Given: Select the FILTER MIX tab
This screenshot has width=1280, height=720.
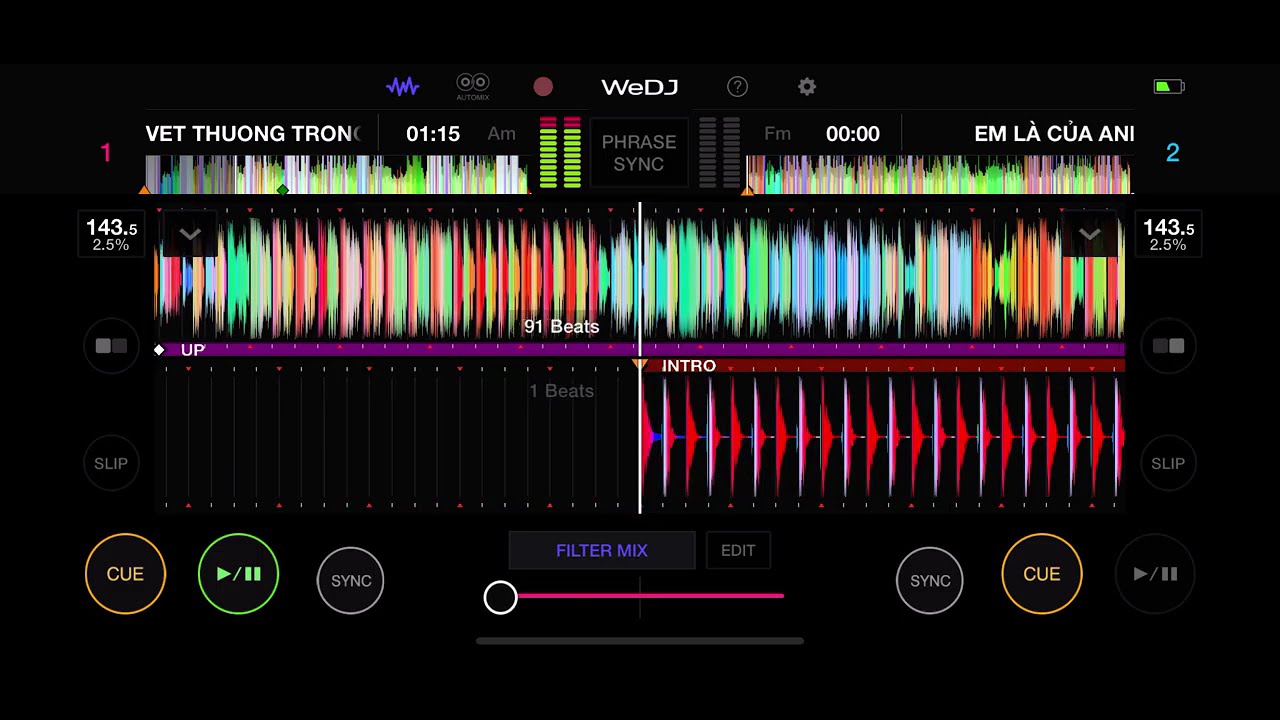Looking at the screenshot, I should pos(602,550).
